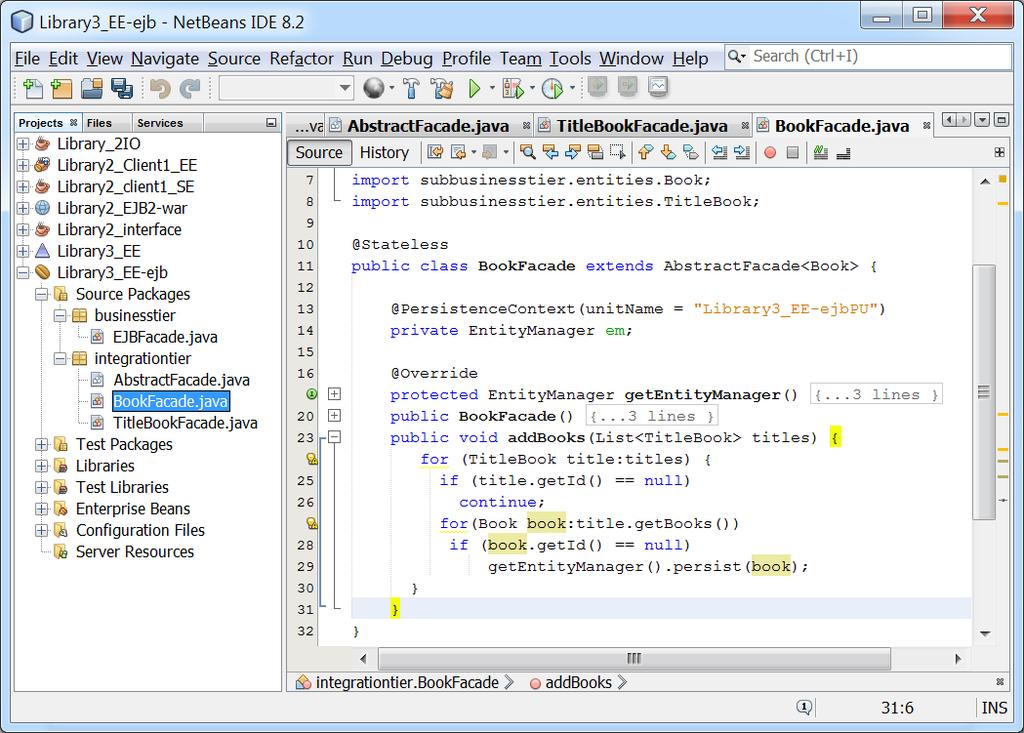Screen dimensions: 1024x733
Task: Expand folded getEntityManager method code
Action: tap(334, 394)
